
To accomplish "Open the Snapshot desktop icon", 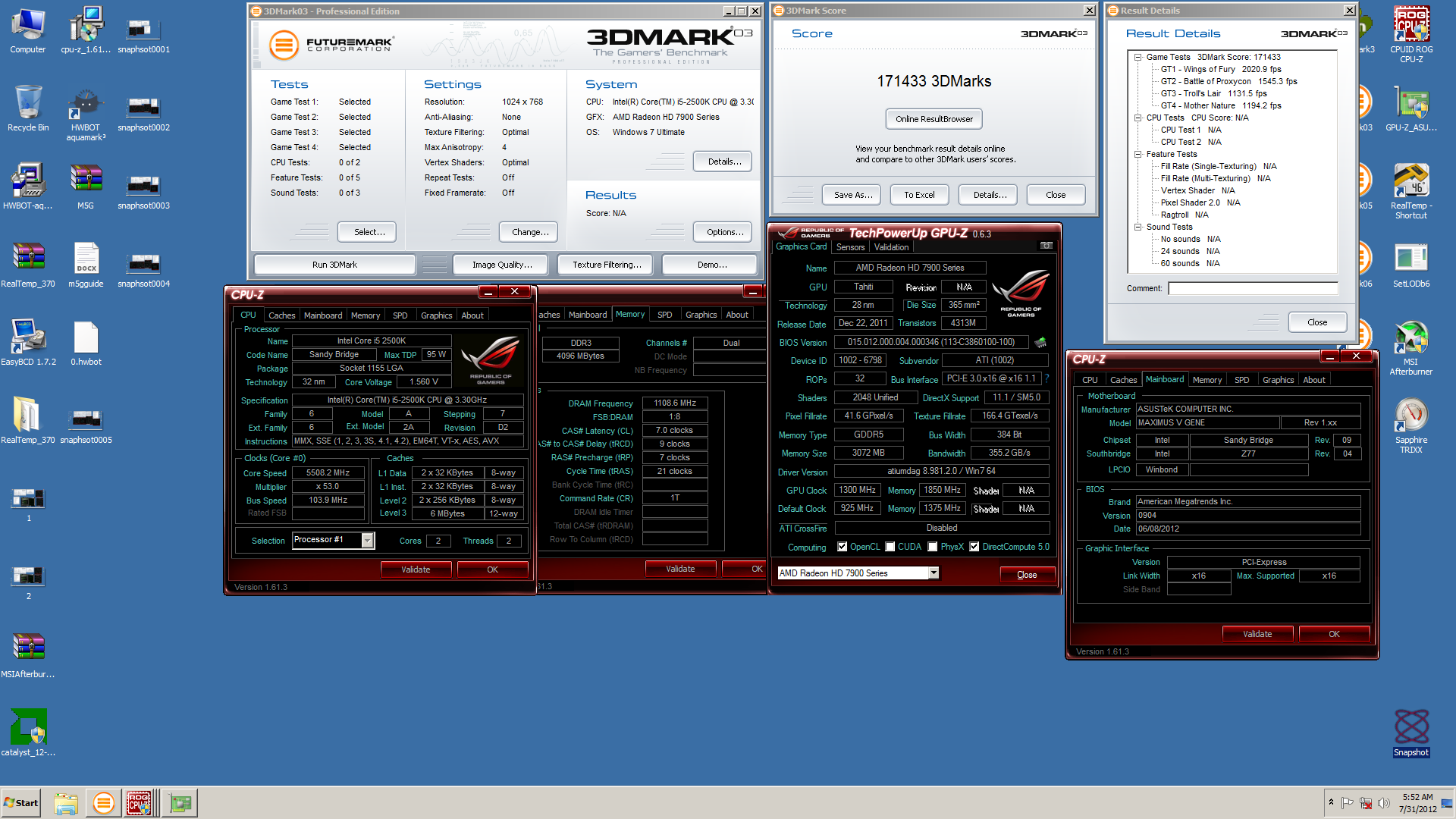I will tap(1411, 733).
